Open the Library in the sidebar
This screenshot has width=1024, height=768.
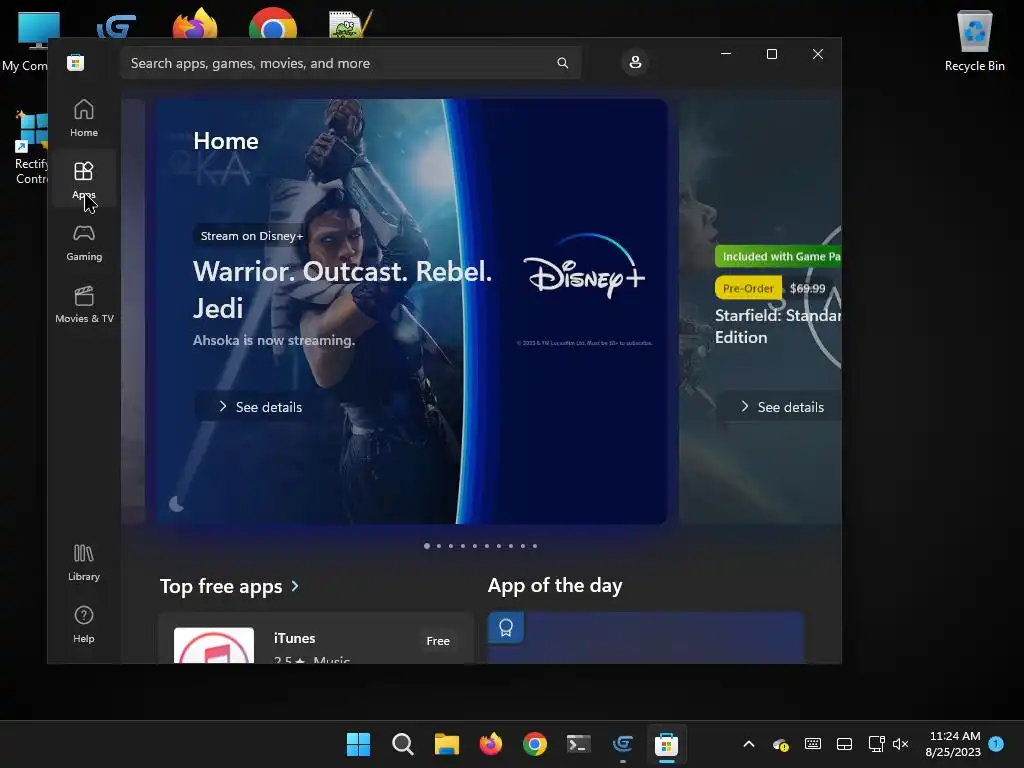click(84, 562)
